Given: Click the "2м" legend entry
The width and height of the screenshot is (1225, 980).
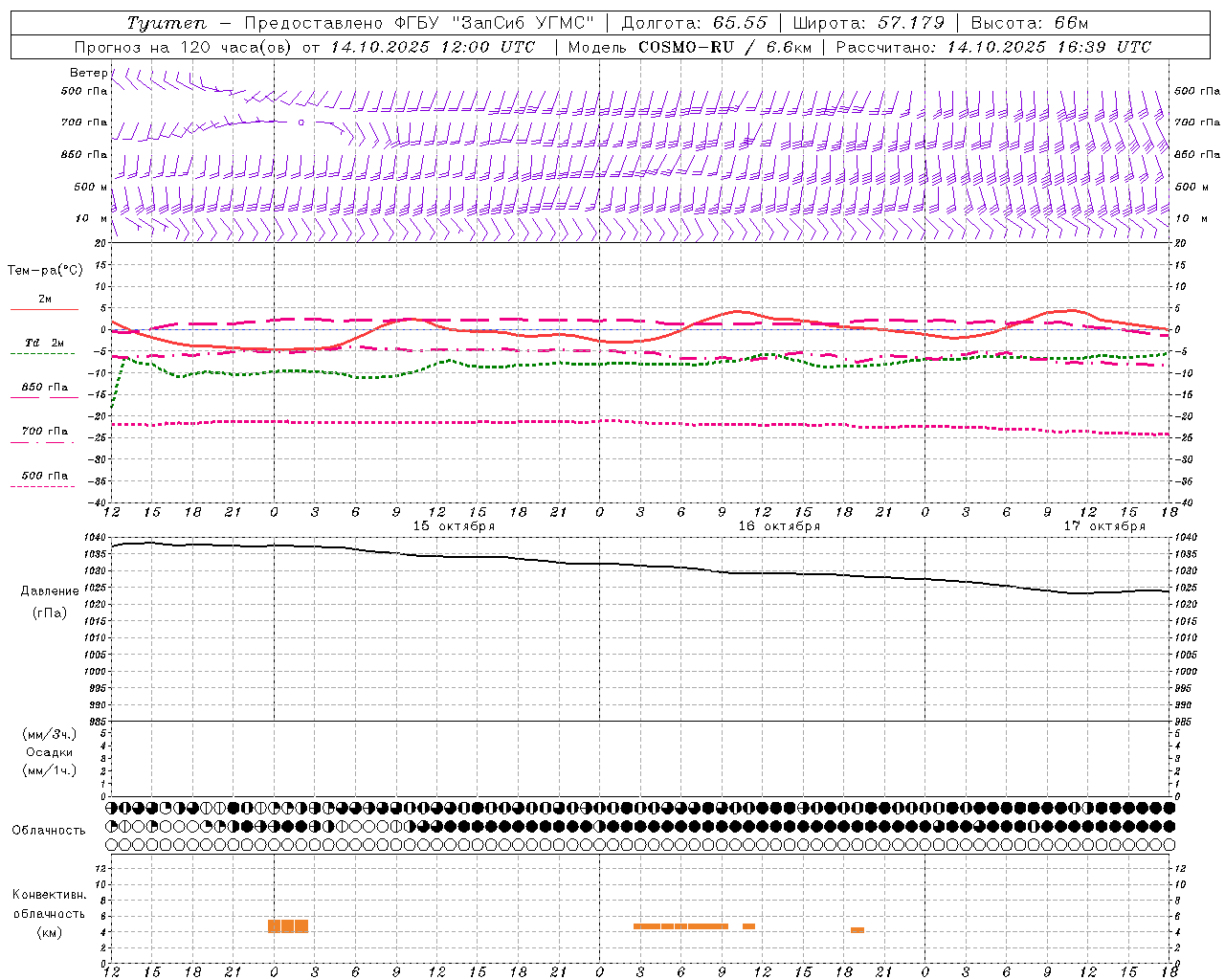Looking at the screenshot, I should pos(45,299).
